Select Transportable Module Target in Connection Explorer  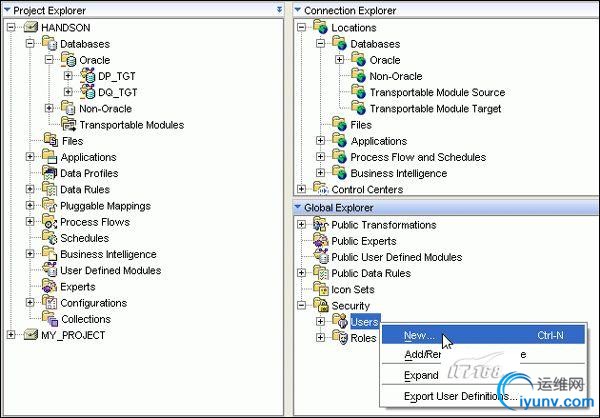[435, 109]
